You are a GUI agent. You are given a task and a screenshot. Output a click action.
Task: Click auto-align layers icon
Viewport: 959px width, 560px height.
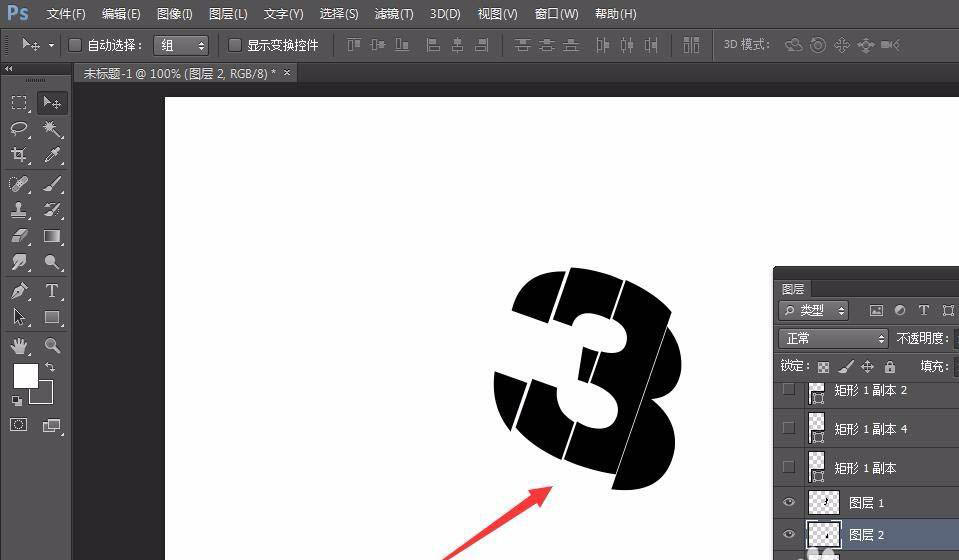[x=691, y=45]
